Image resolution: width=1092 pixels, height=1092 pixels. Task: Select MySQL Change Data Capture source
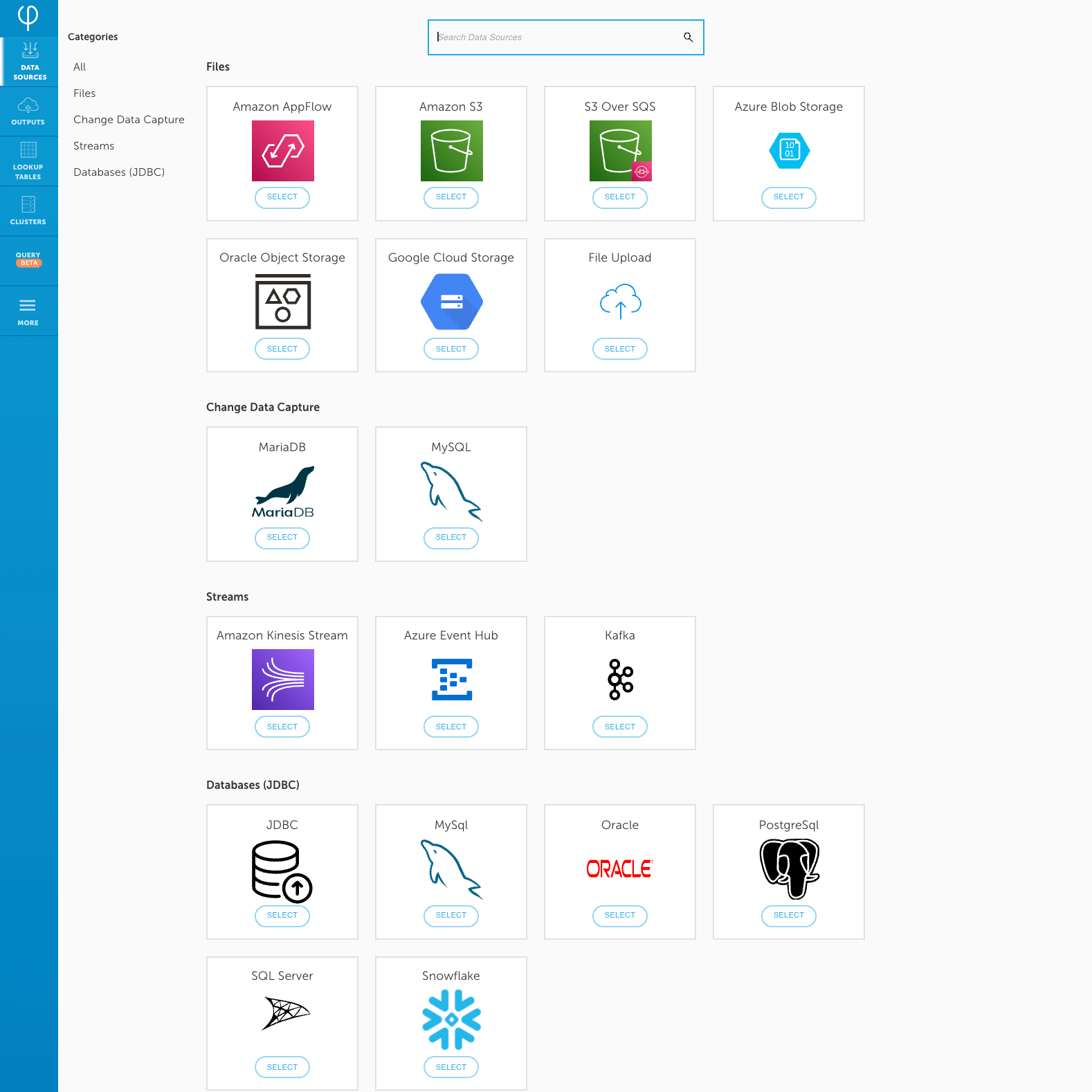coord(451,538)
